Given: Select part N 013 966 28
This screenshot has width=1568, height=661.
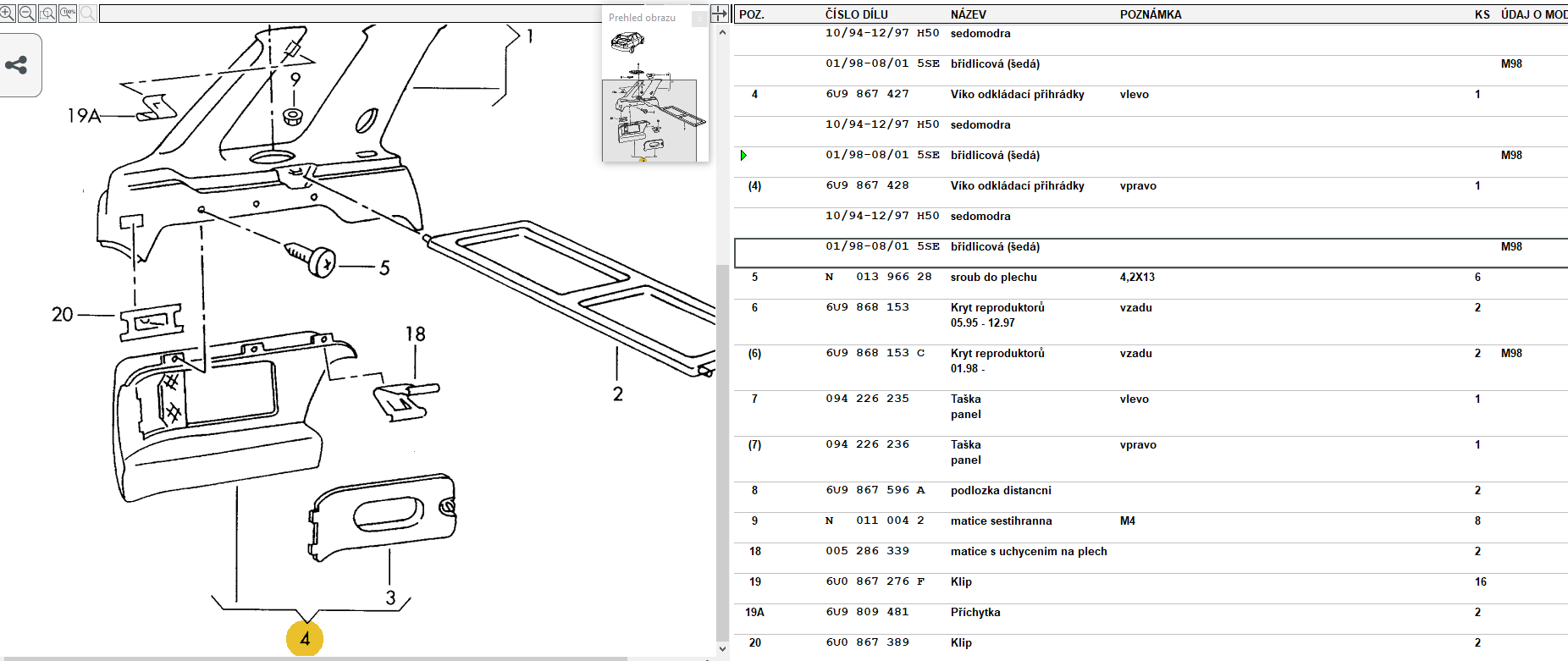Looking at the screenshot, I should [879, 277].
